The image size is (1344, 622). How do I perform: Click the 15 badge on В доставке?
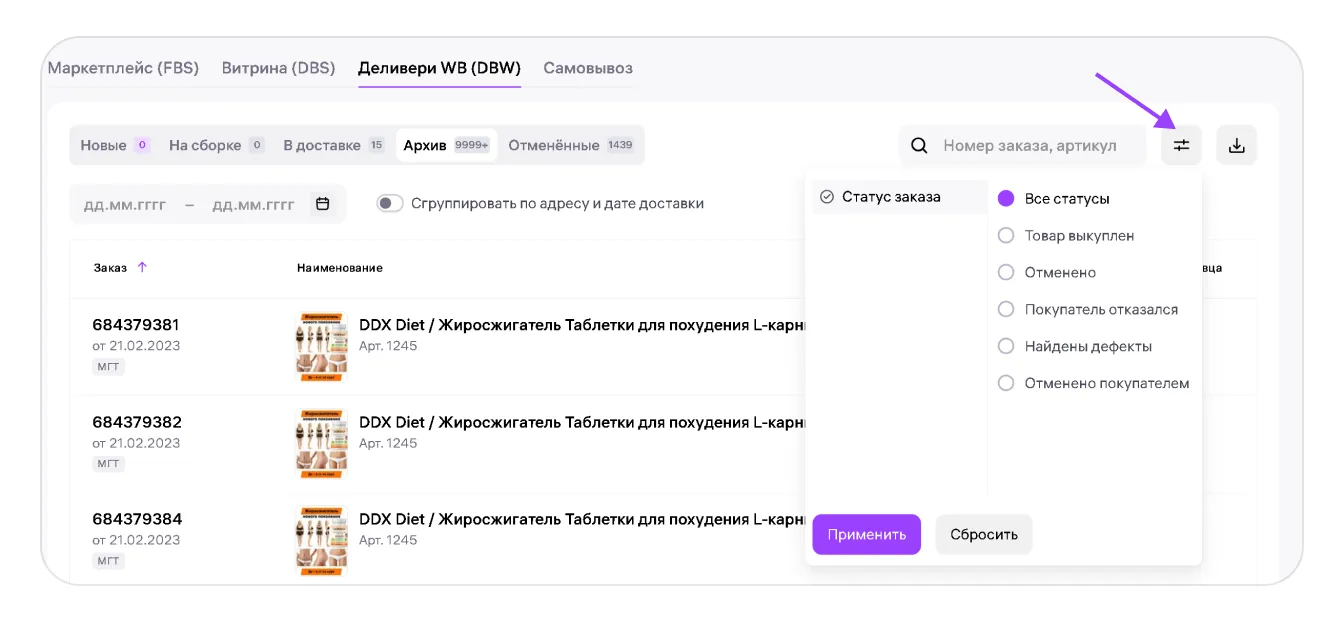point(376,145)
